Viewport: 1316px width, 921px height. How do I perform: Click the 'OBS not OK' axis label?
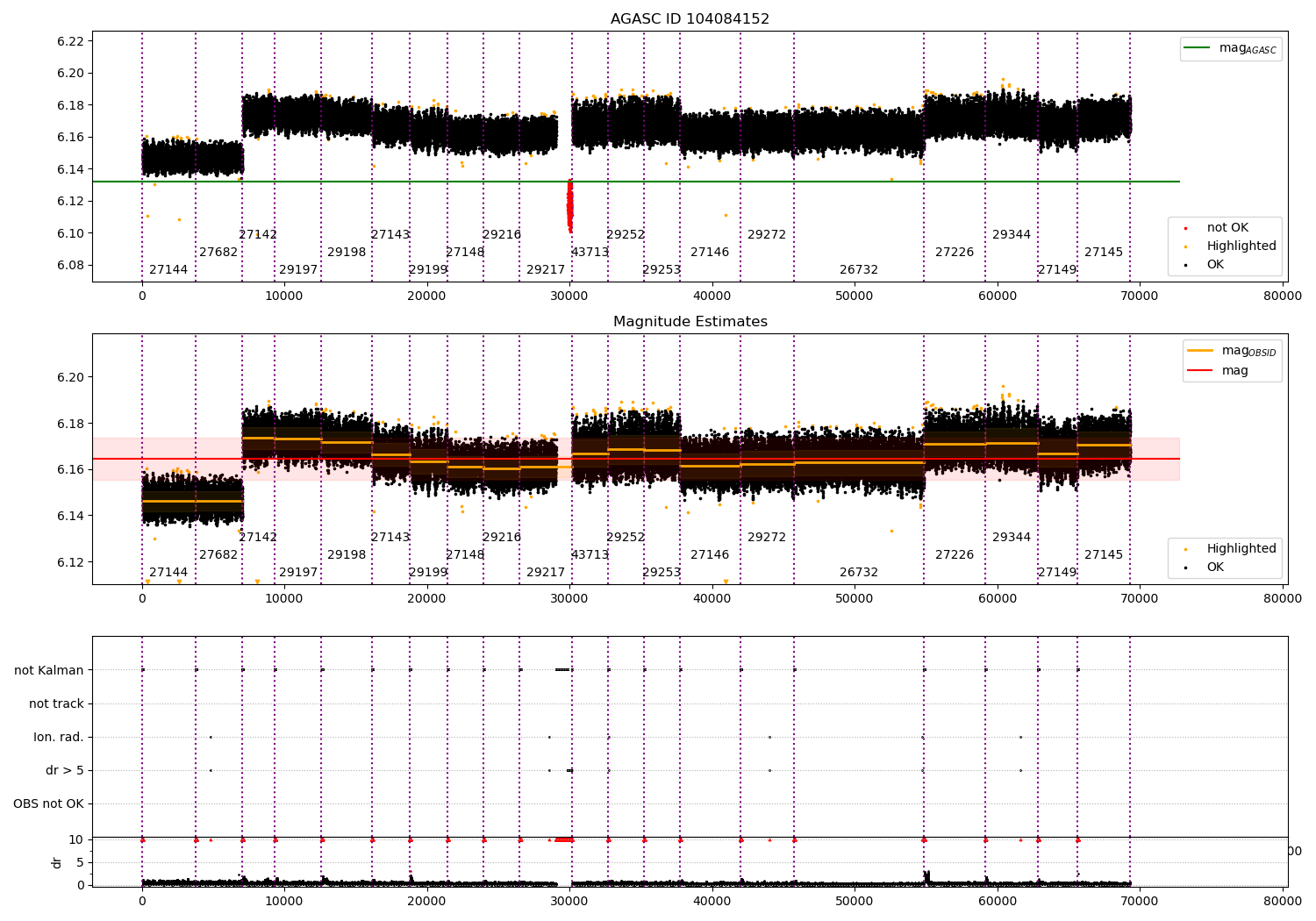coord(48,803)
